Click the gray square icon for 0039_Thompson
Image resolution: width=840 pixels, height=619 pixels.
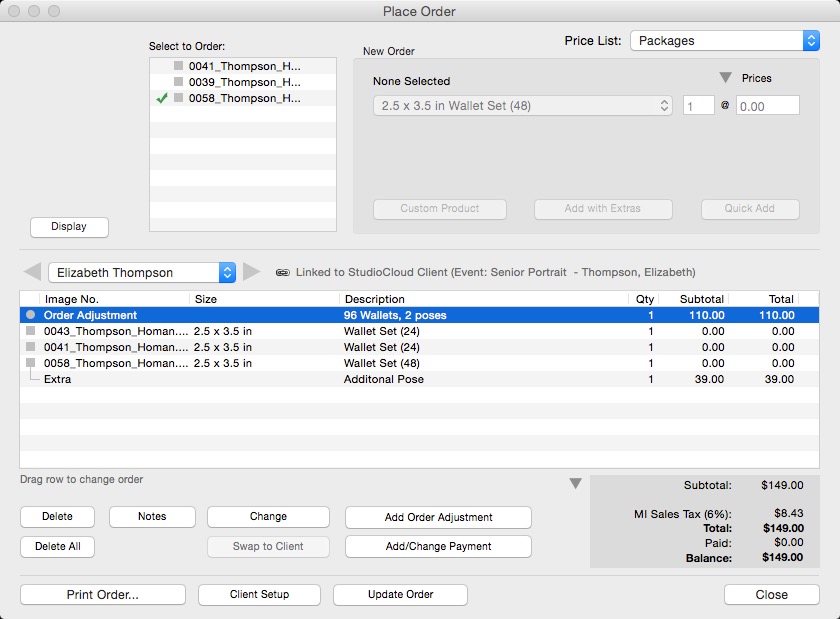(x=178, y=82)
